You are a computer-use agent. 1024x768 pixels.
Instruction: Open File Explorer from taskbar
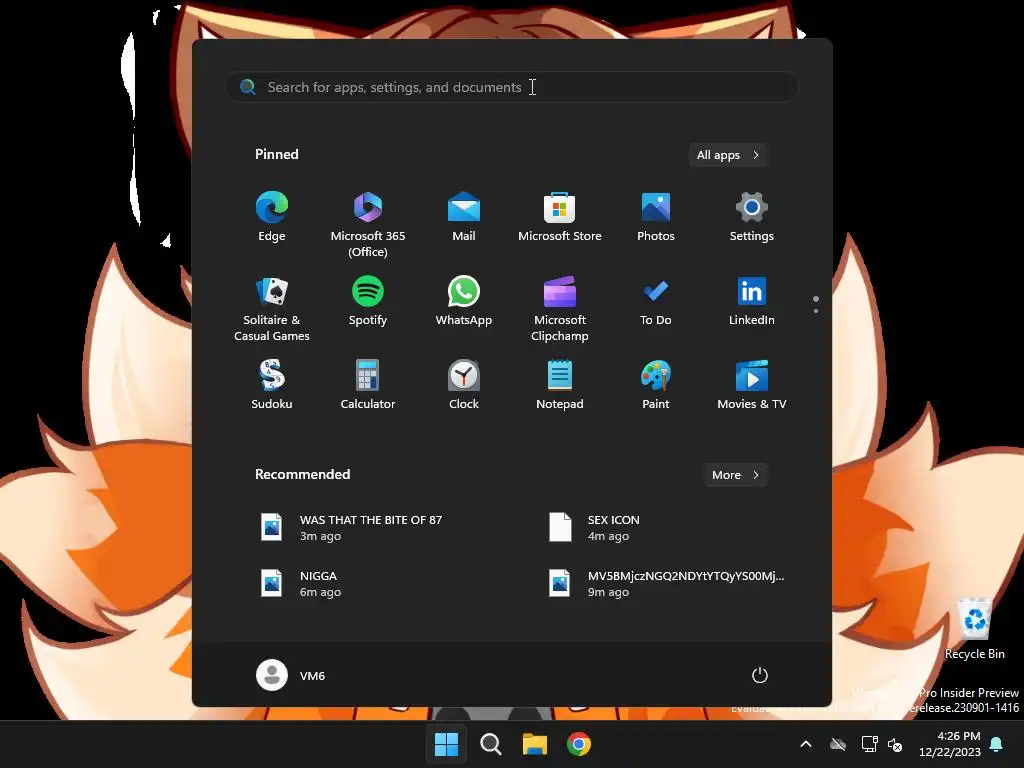tap(535, 744)
